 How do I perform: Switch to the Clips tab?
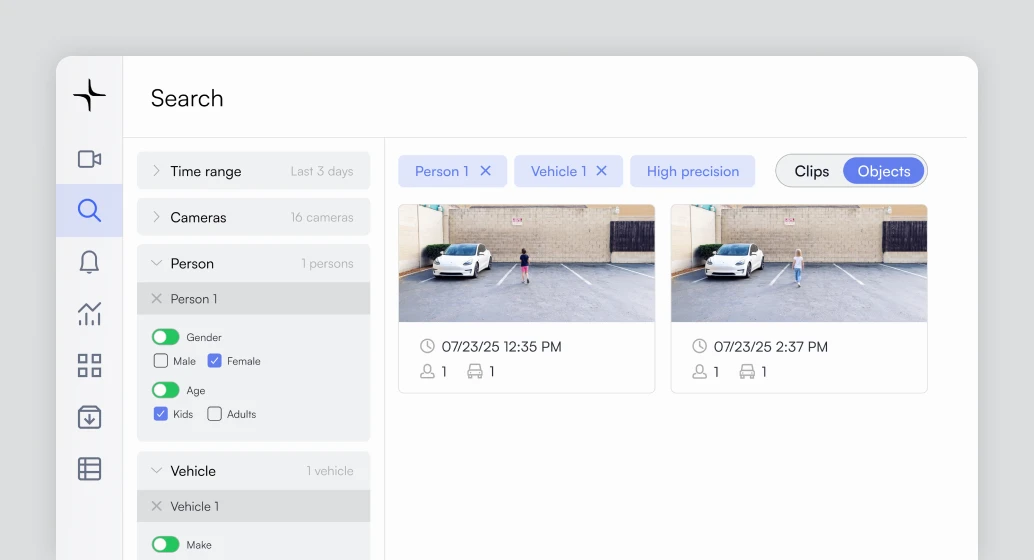(x=811, y=171)
